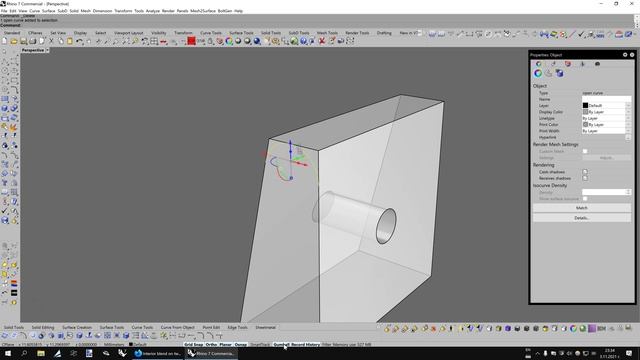Toggle Osnap in the status bar
640x360 pixels.
tap(241, 344)
